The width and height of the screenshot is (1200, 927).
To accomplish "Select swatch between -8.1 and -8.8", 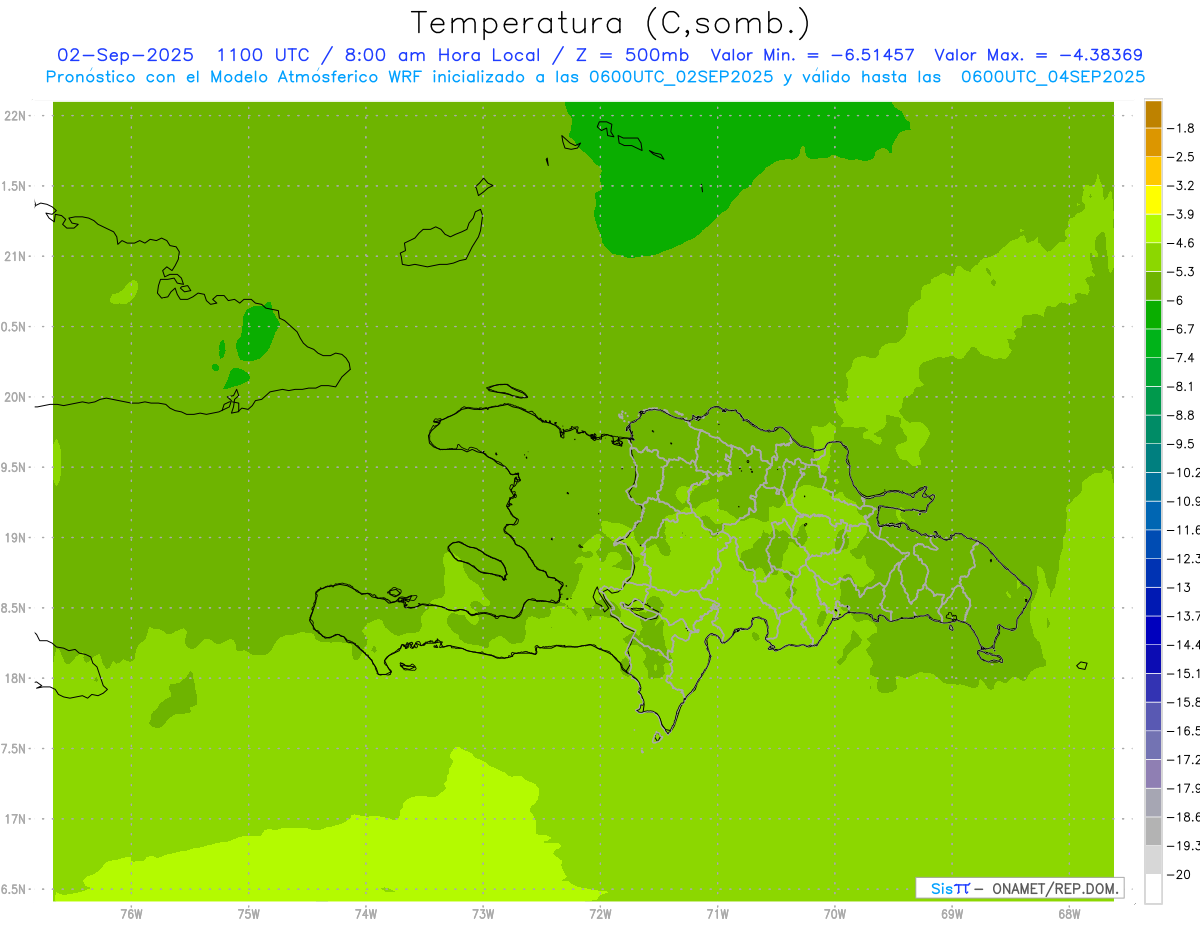I will tap(1153, 401).
